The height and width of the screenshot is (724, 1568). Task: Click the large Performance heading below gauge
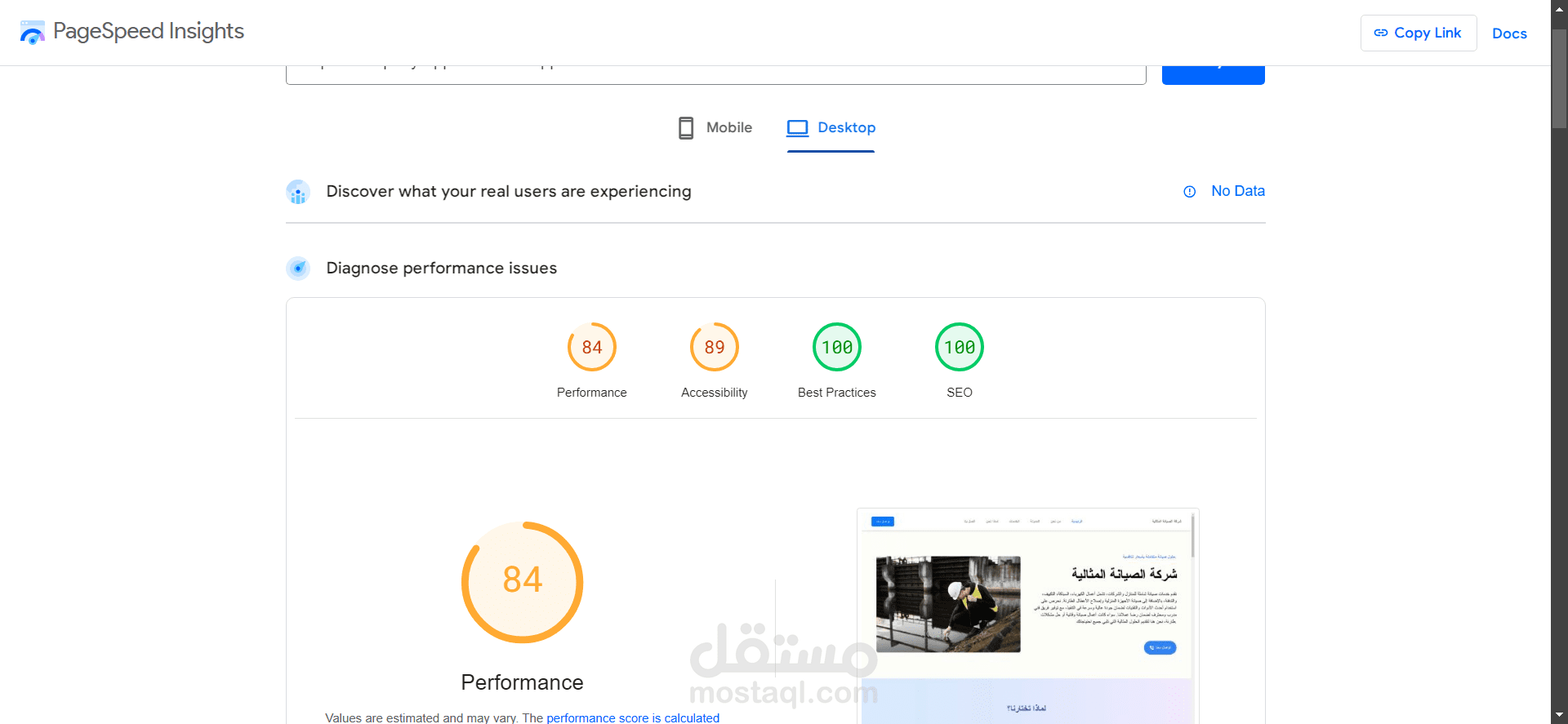pos(523,682)
